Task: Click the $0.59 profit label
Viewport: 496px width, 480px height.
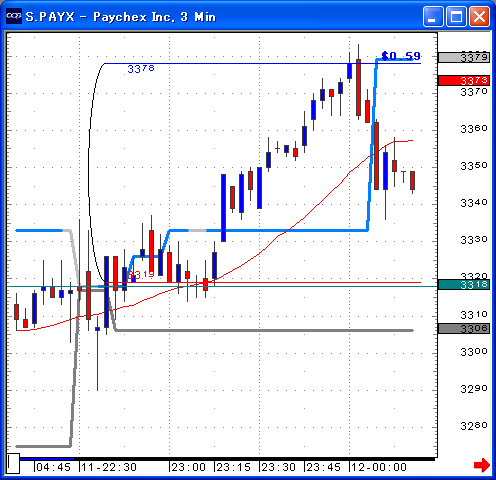Action: click(x=401, y=56)
